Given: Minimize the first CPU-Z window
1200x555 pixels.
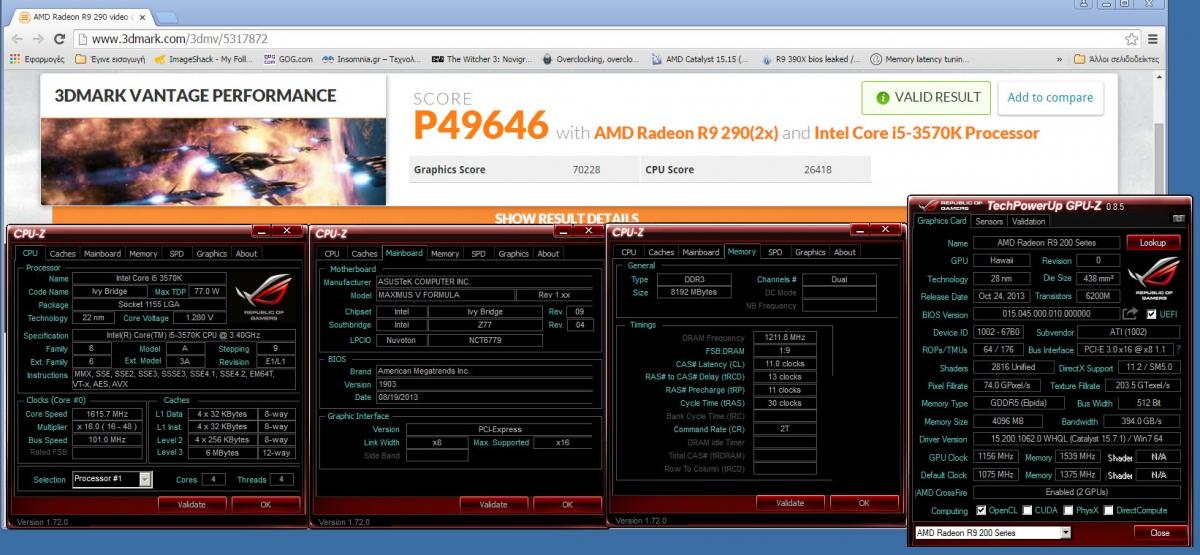Looking at the screenshot, I should click(x=263, y=231).
